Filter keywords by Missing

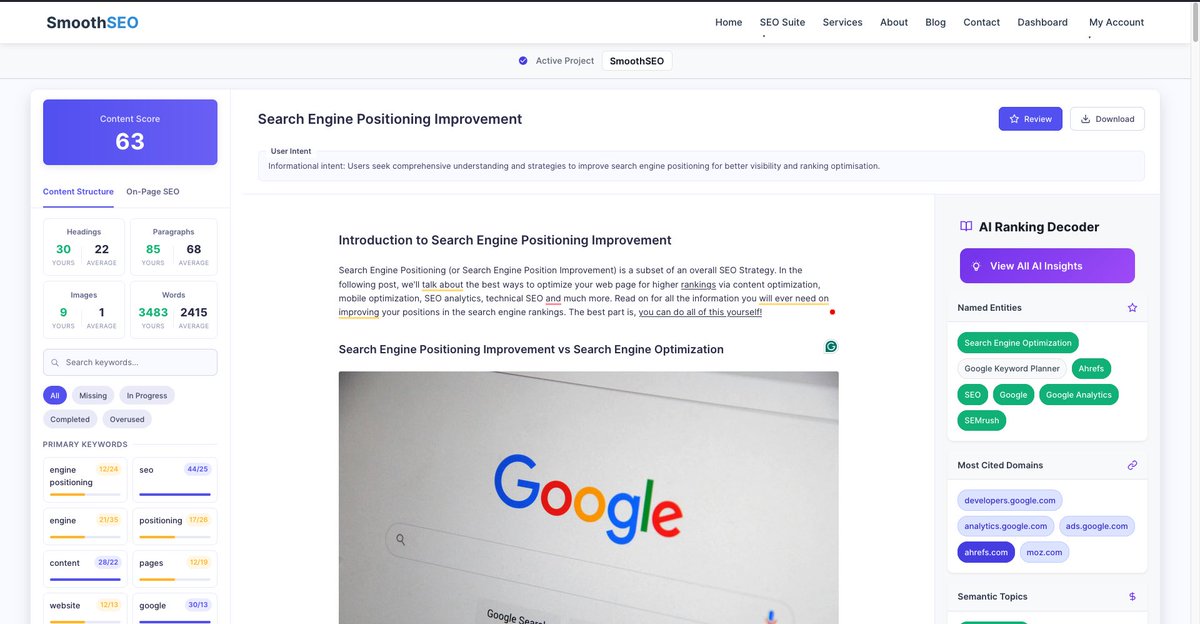tap(93, 396)
